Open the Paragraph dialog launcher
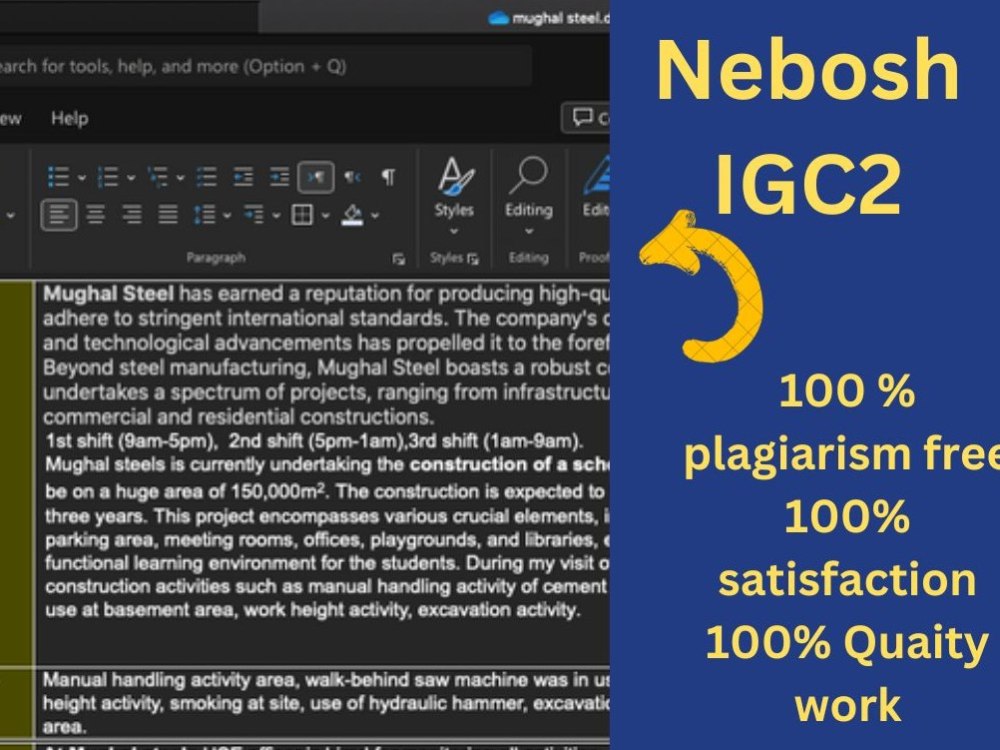This screenshot has width=1000, height=750. (399, 258)
